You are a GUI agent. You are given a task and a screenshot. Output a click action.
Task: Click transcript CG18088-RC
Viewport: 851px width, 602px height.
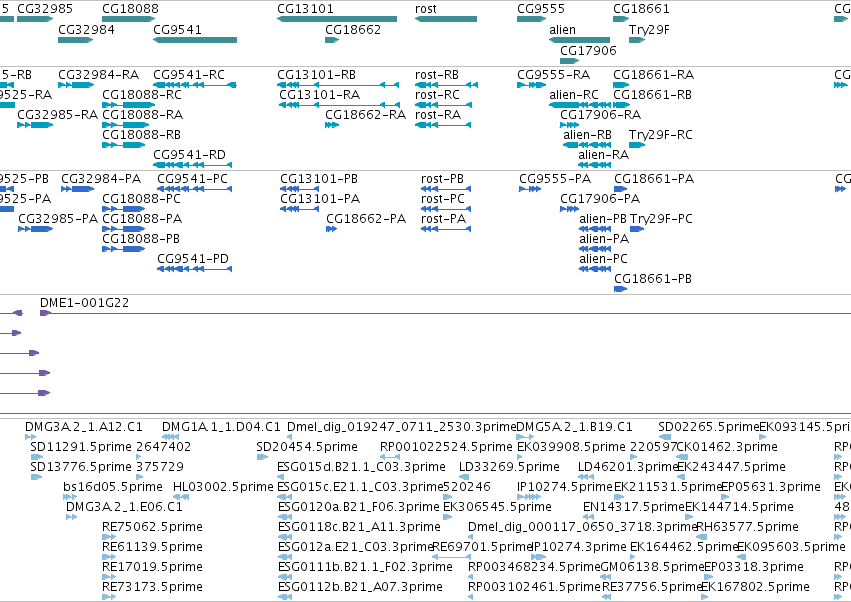click(129, 105)
